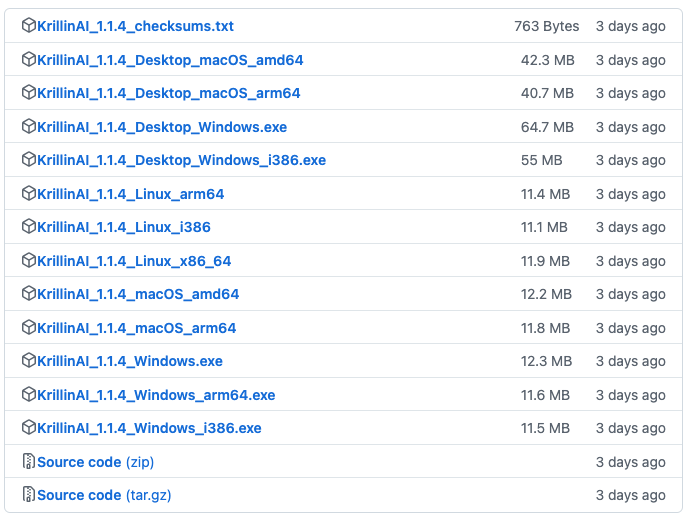Viewport: 689px width, 520px height.
Task: Click the 64.7 MB size value
Action: [x=548, y=127]
